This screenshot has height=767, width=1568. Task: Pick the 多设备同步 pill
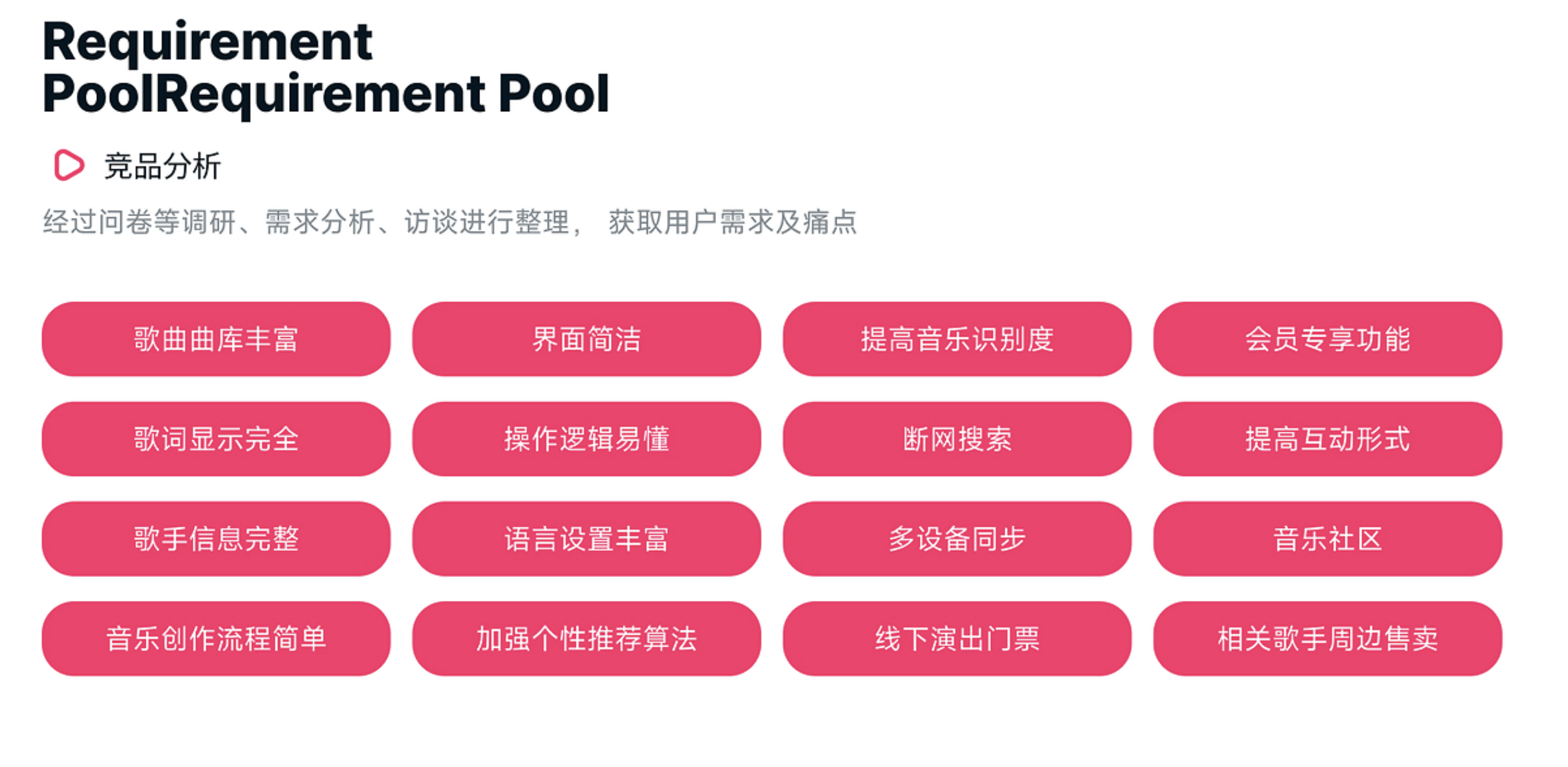[x=957, y=539]
